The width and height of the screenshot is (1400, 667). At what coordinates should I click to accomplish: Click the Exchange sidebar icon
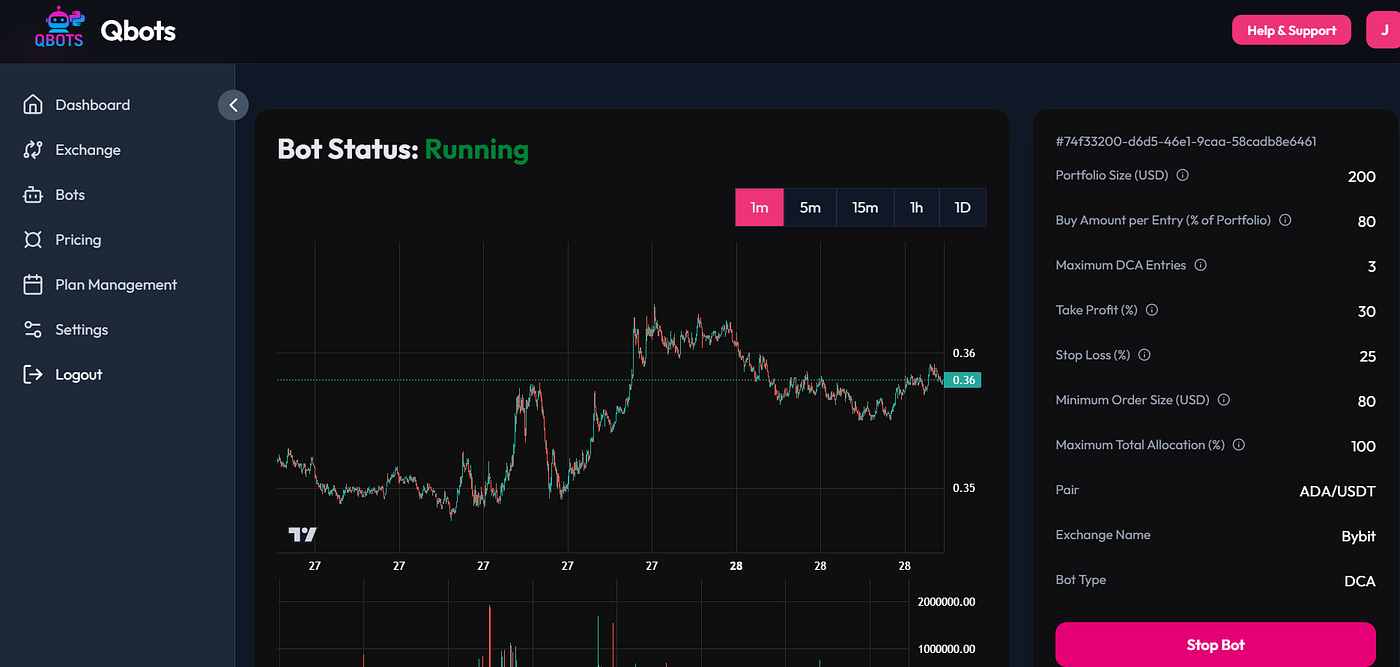click(33, 150)
